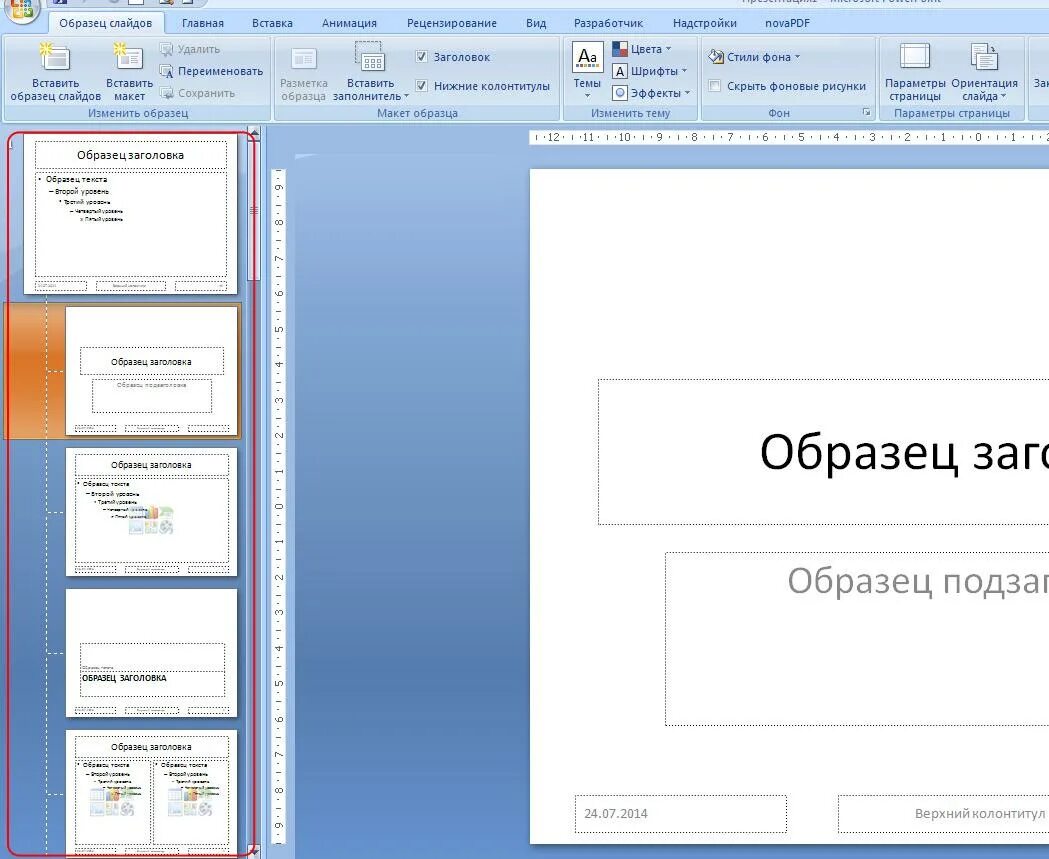1049x859 pixels.
Task: Select the section header layout thumbnail
Action: point(151,653)
